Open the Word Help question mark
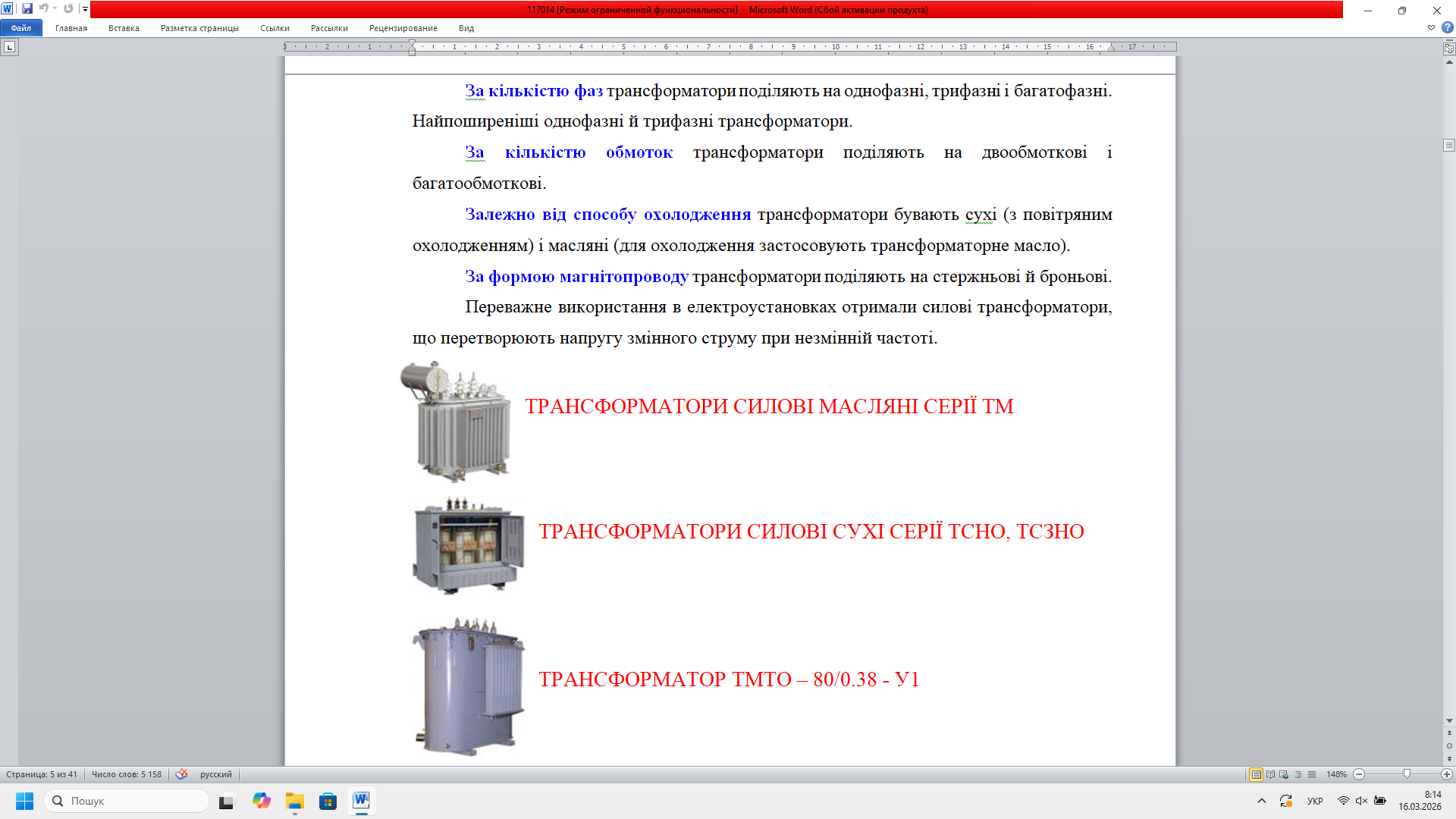 click(x=1447, y=27)
